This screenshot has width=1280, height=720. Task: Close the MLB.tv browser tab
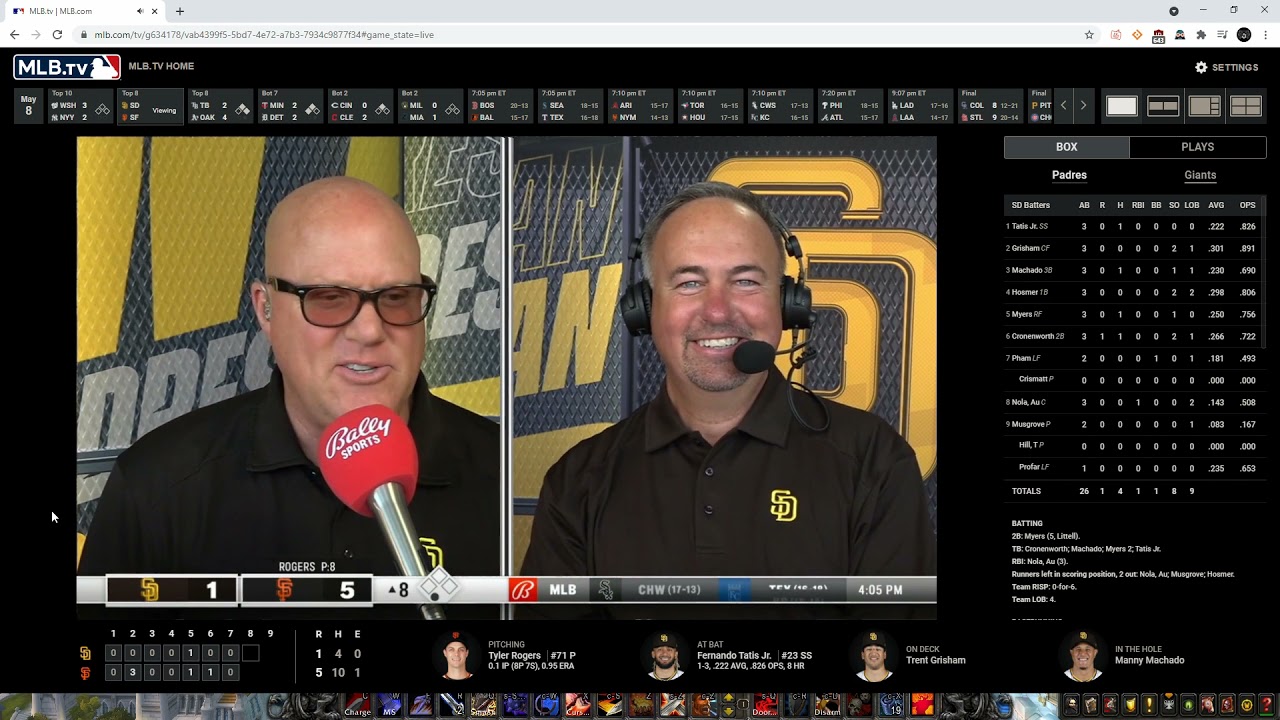(155, 11)
